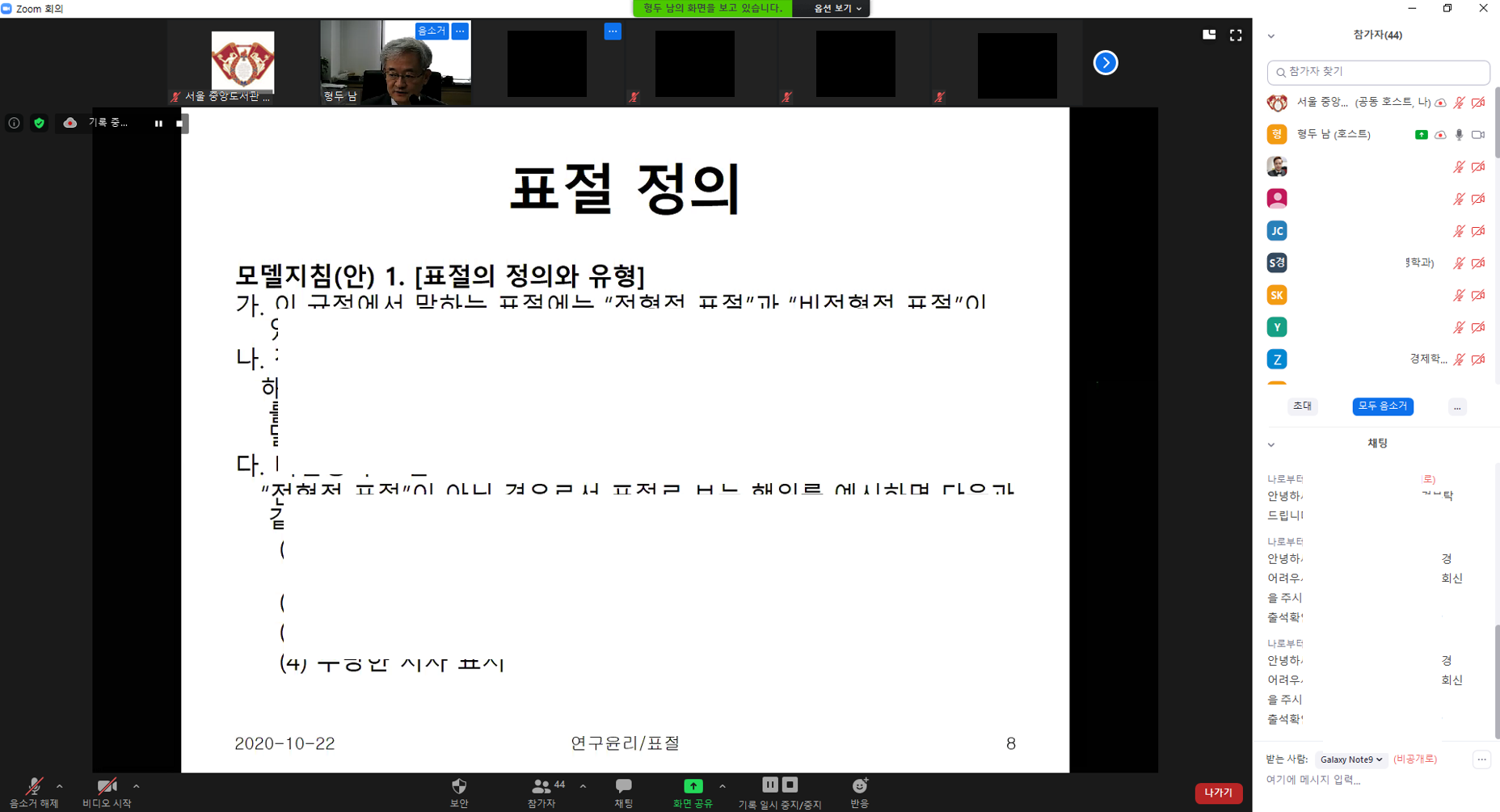Viewport: 1500px width, 812px height.
Task: Pause recording from the top-left indicator
Action: [x=158, y=124]
